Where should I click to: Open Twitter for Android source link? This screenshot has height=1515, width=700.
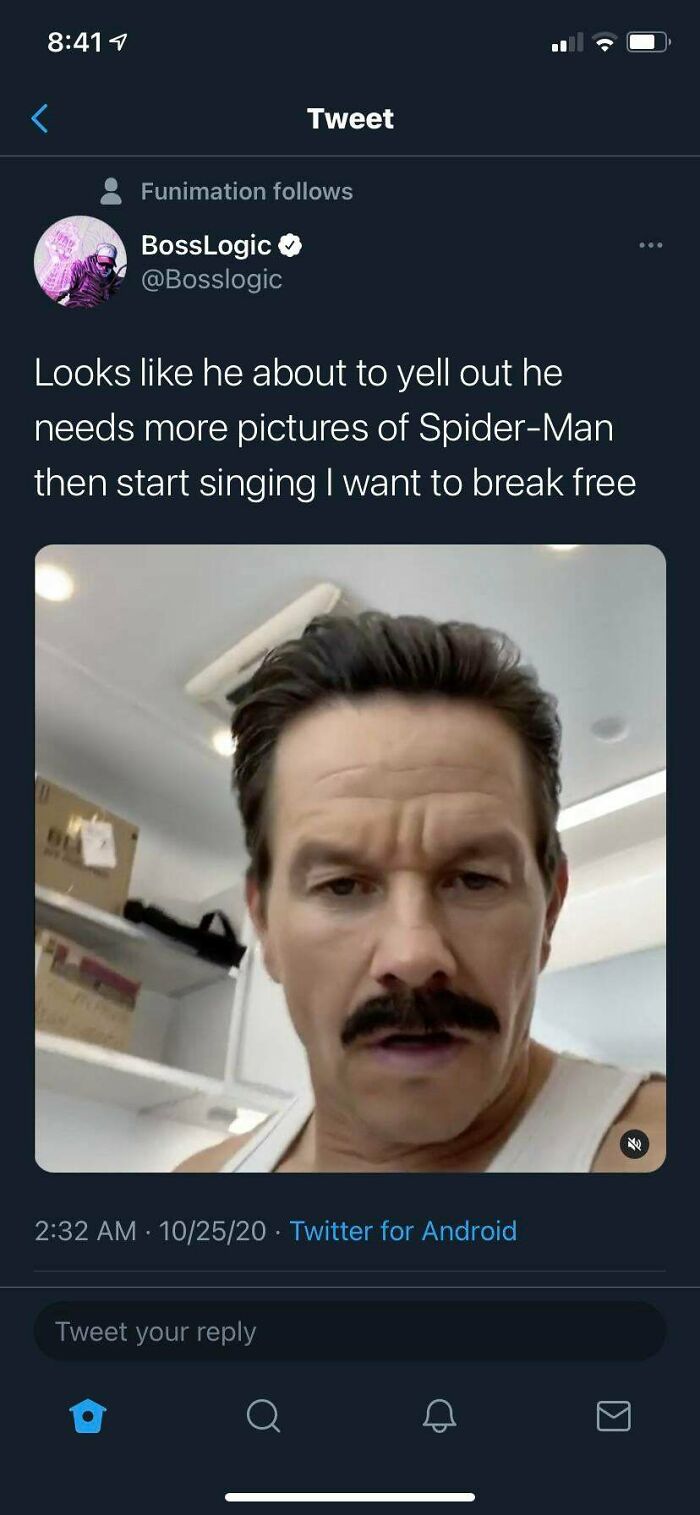pos(404,1231)
